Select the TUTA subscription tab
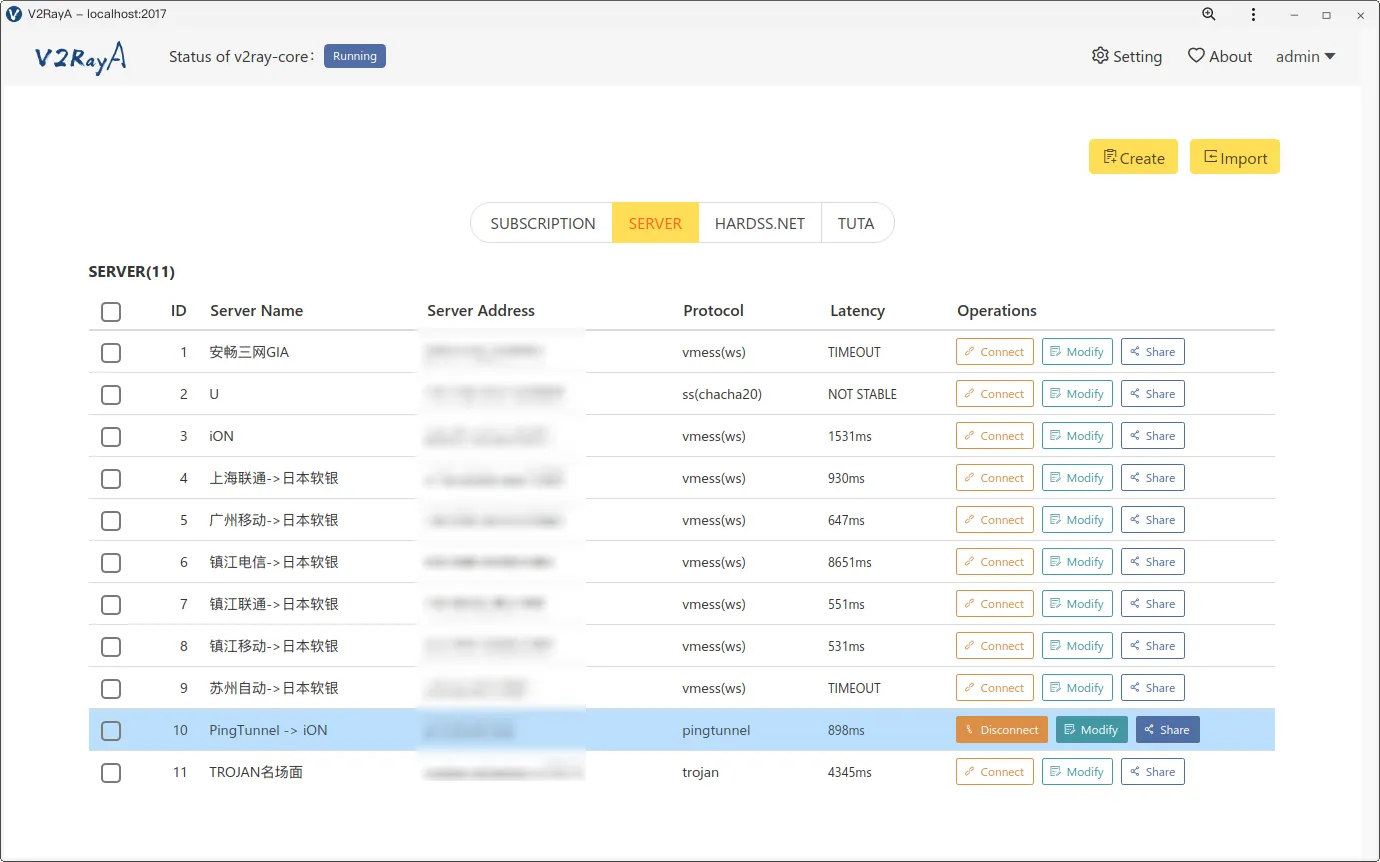 click(x=857, y=222)
